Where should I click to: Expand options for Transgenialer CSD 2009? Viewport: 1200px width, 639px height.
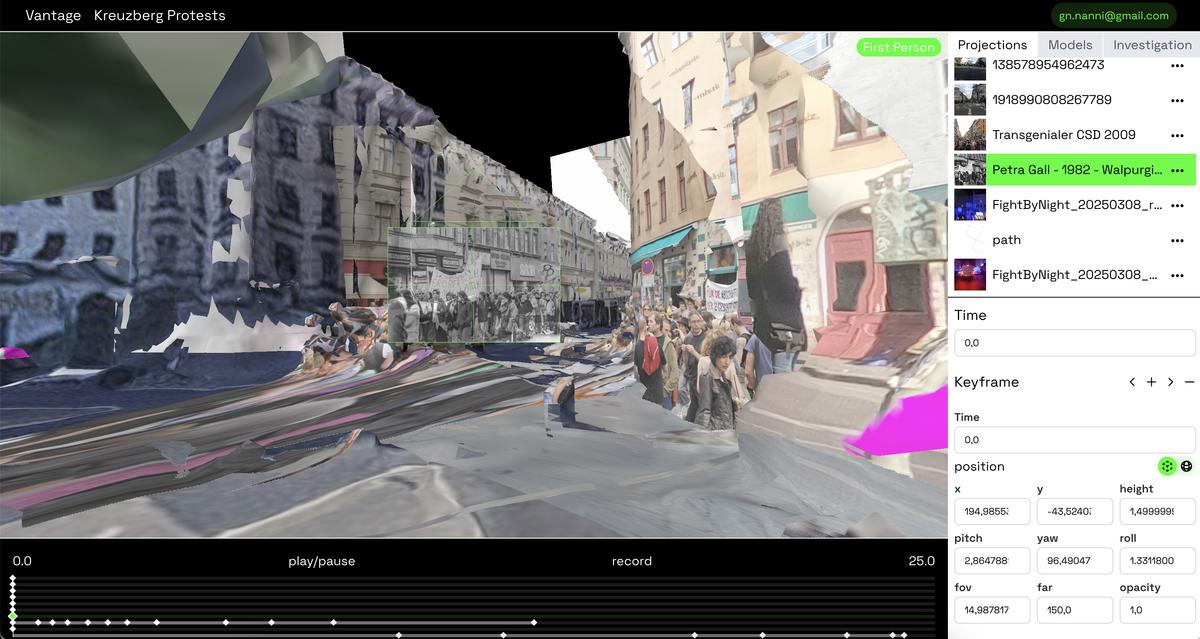pos(1177,135)
